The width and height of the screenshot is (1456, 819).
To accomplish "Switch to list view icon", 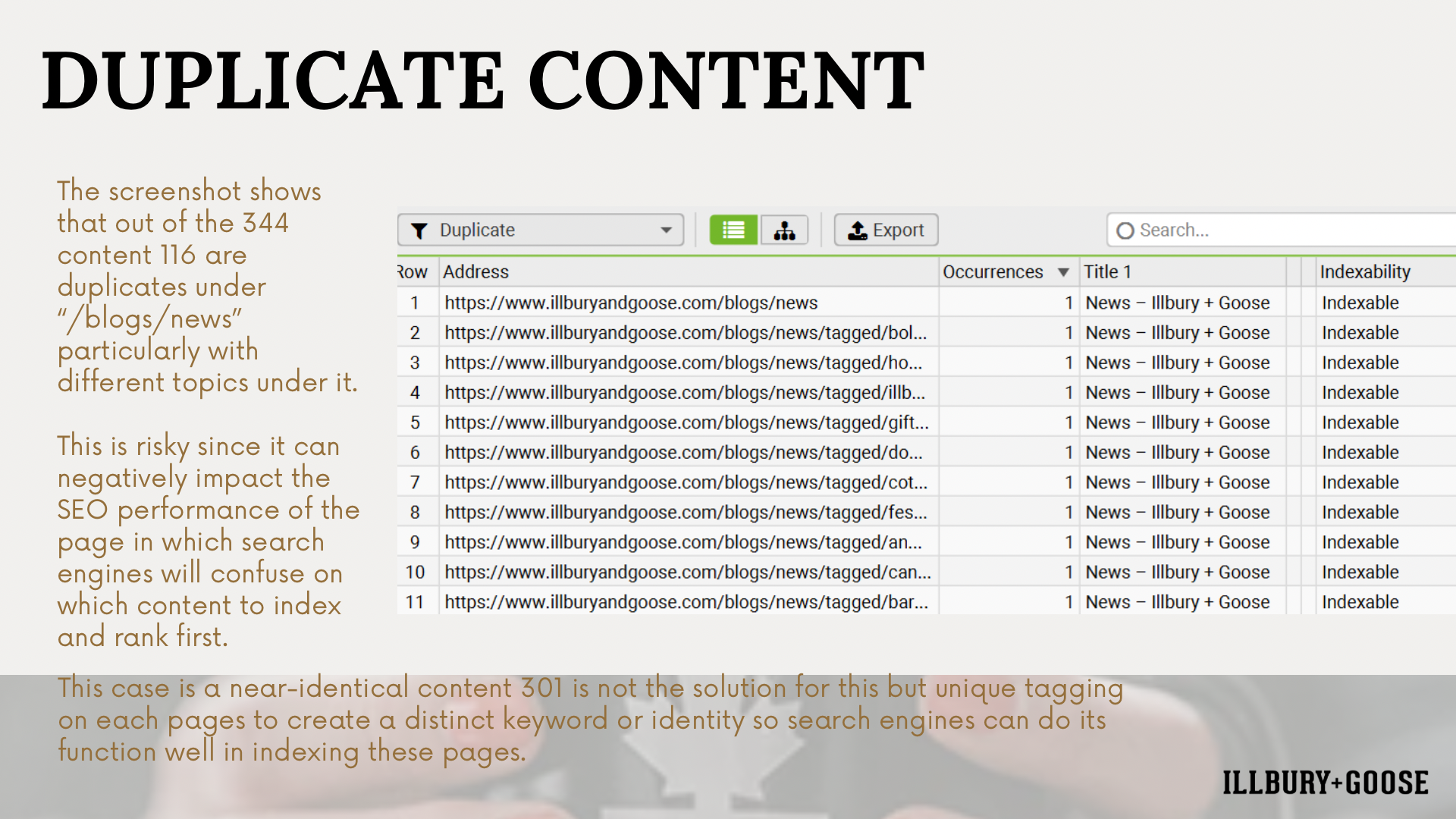I will (x=733, y=230).
